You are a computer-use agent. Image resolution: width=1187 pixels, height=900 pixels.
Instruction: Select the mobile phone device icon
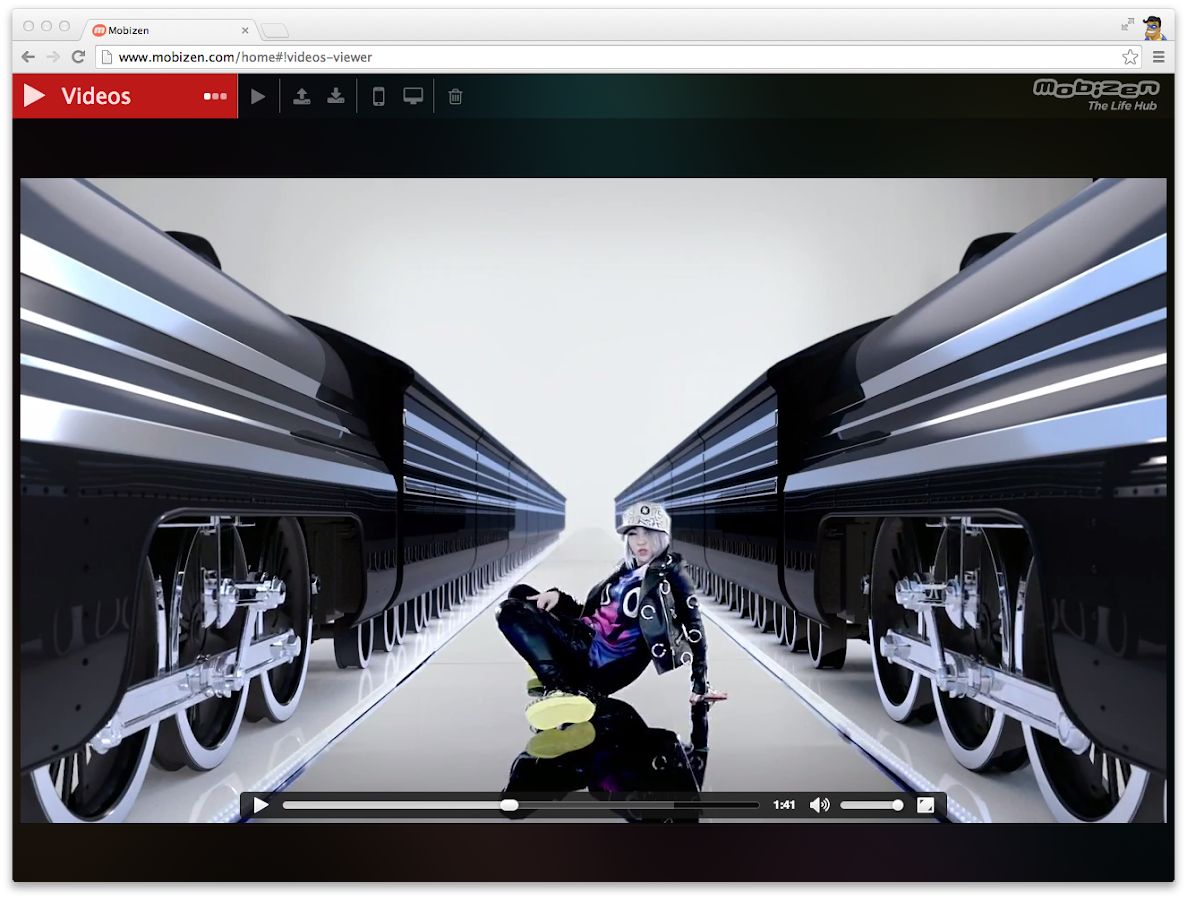tap(379, 97)
